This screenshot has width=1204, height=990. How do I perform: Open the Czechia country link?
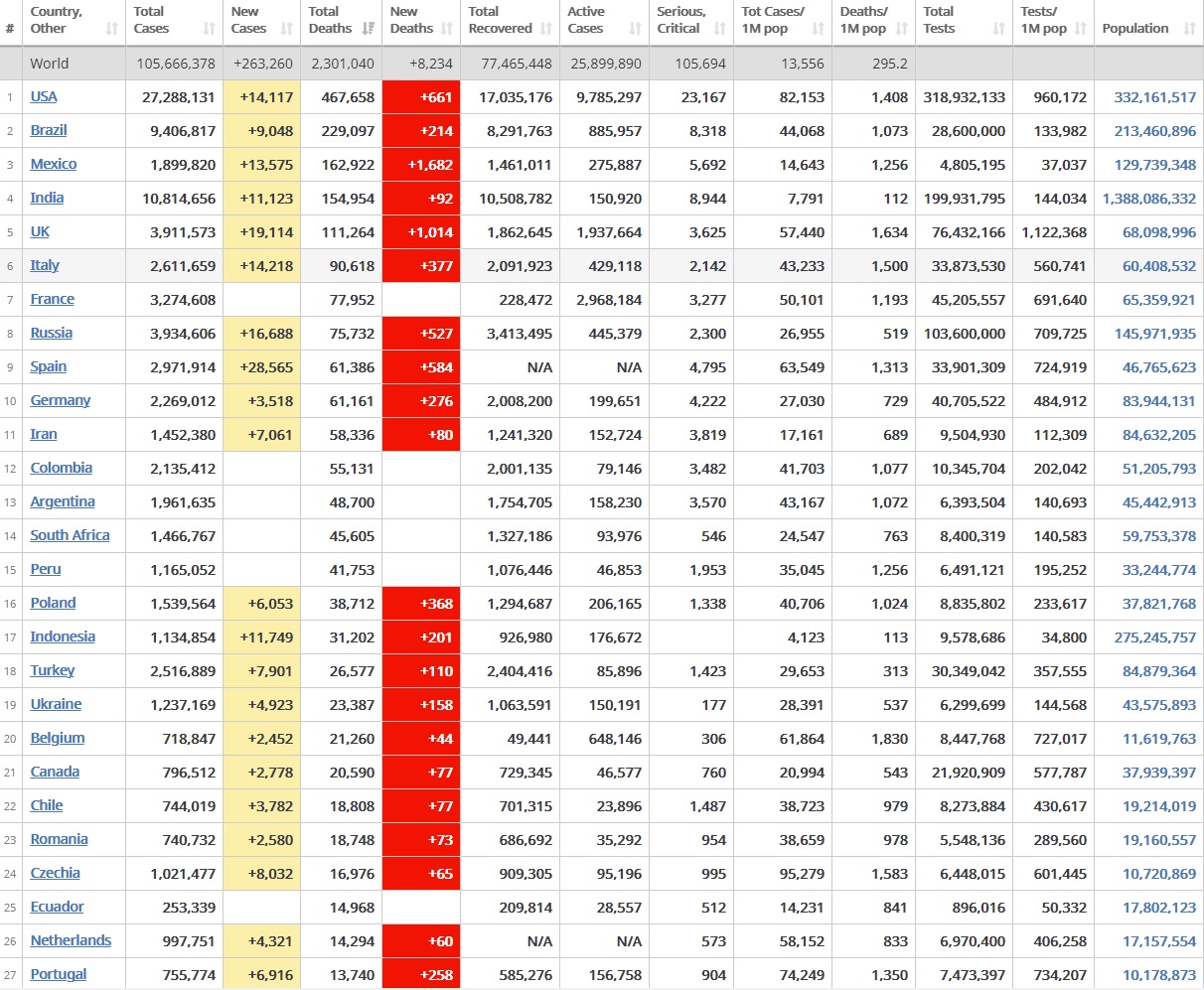tap(56, 873)
